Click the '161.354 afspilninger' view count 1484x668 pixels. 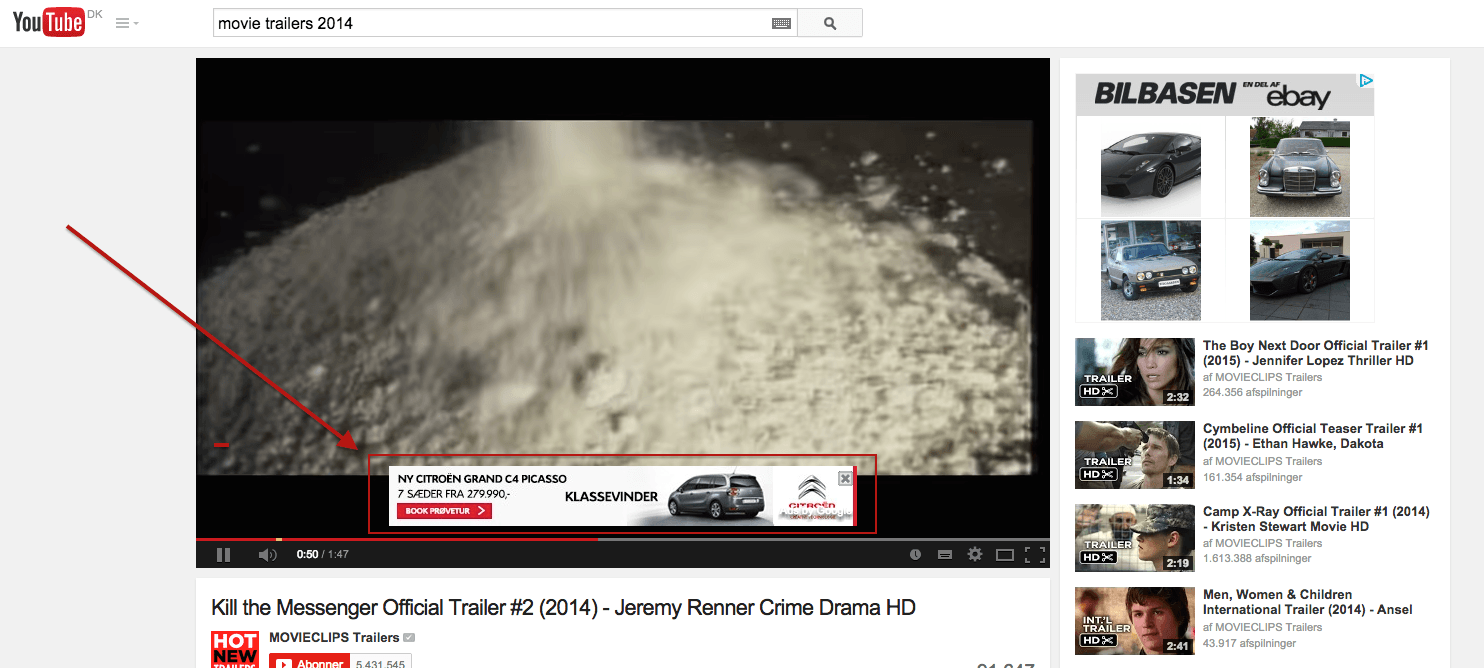1253,476
